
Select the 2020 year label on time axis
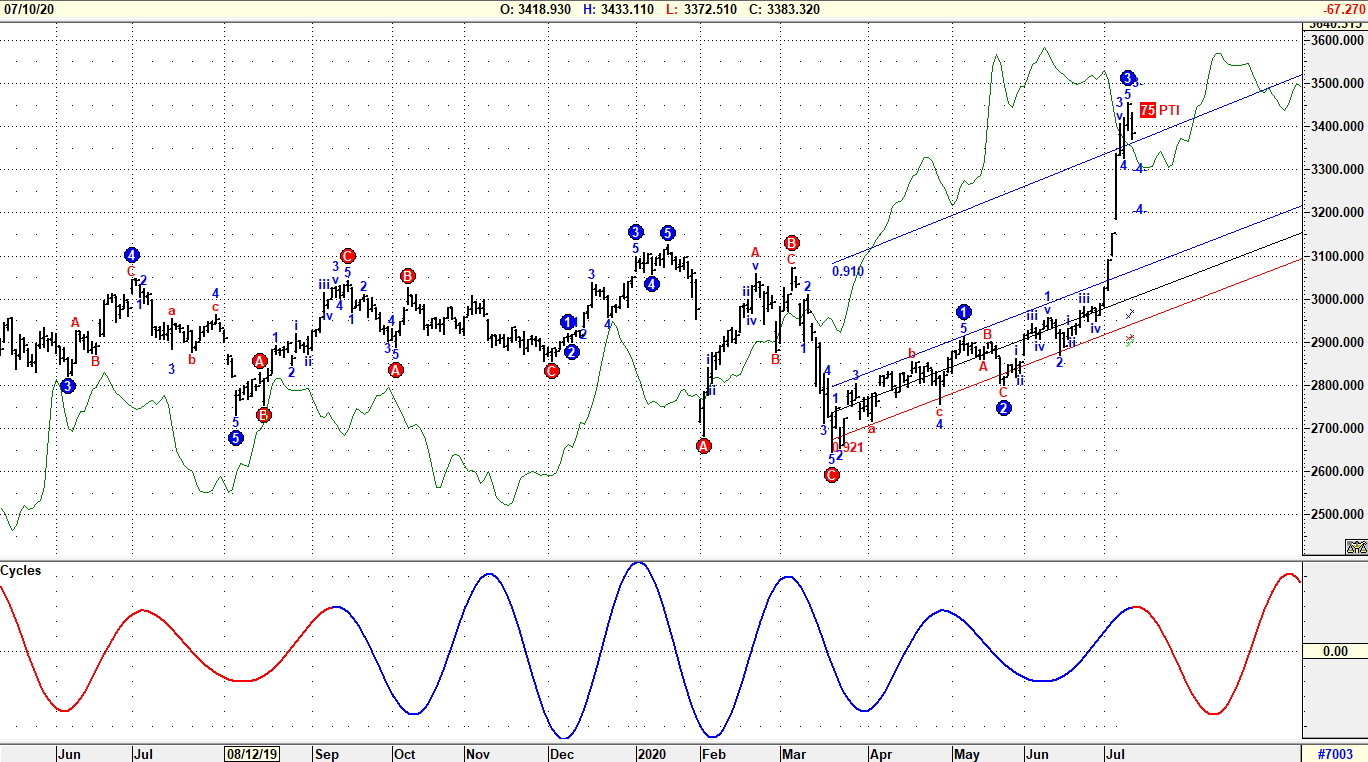(x=651, y=754)
